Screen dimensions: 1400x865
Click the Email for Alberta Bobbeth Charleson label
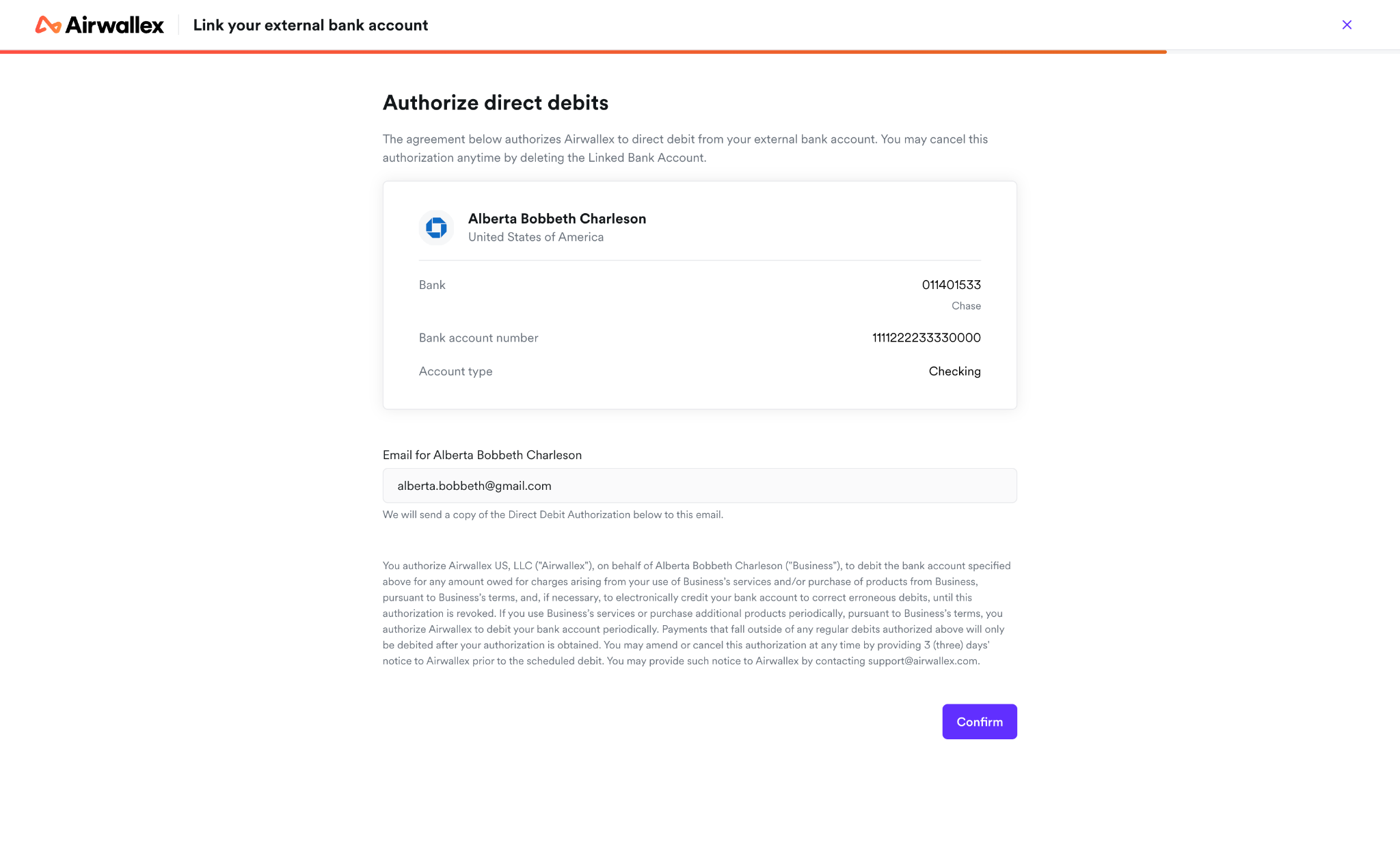tap(482, 455)
